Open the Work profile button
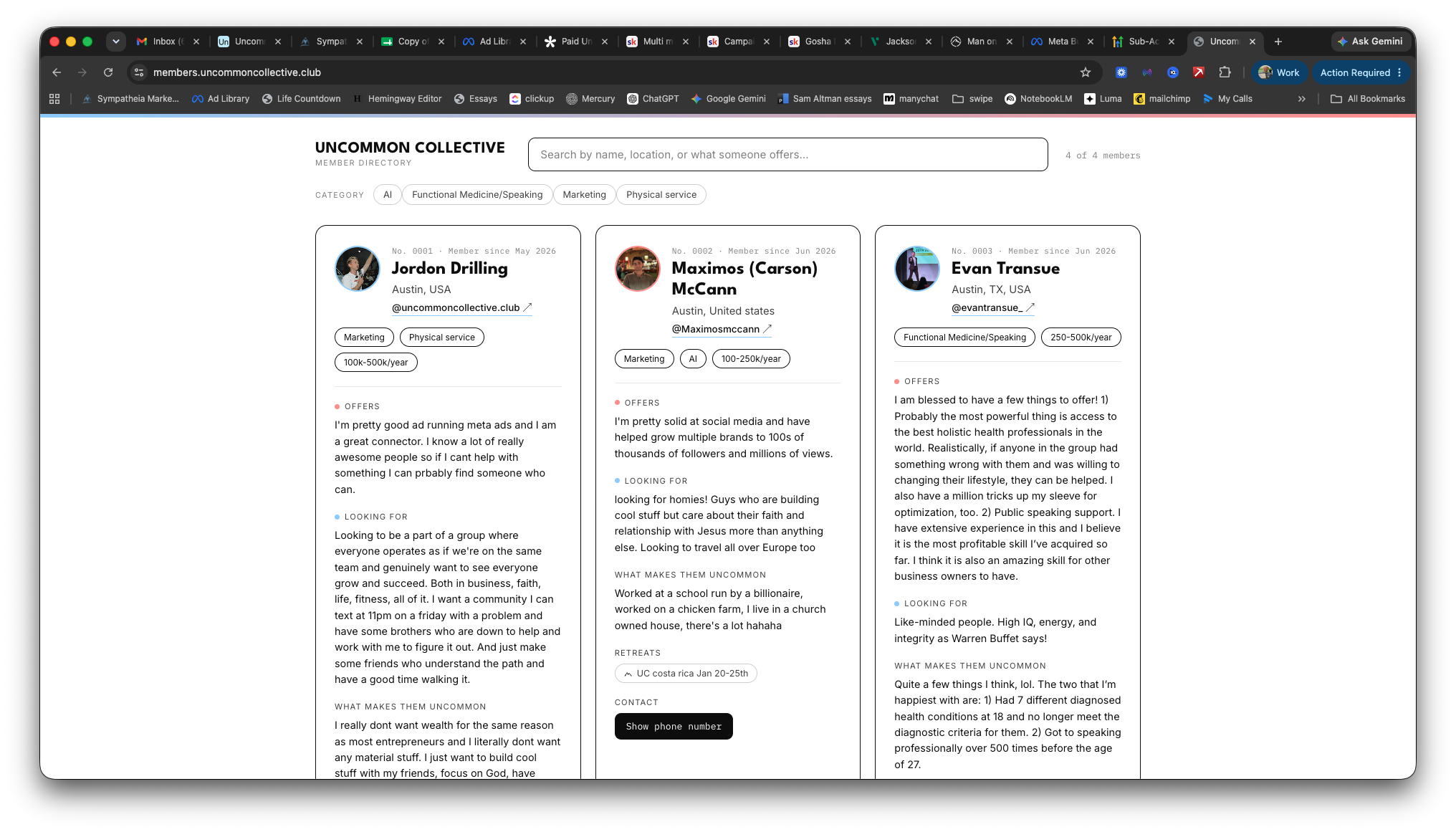This screenshot has height=832, width=1456. (1279, 72)
